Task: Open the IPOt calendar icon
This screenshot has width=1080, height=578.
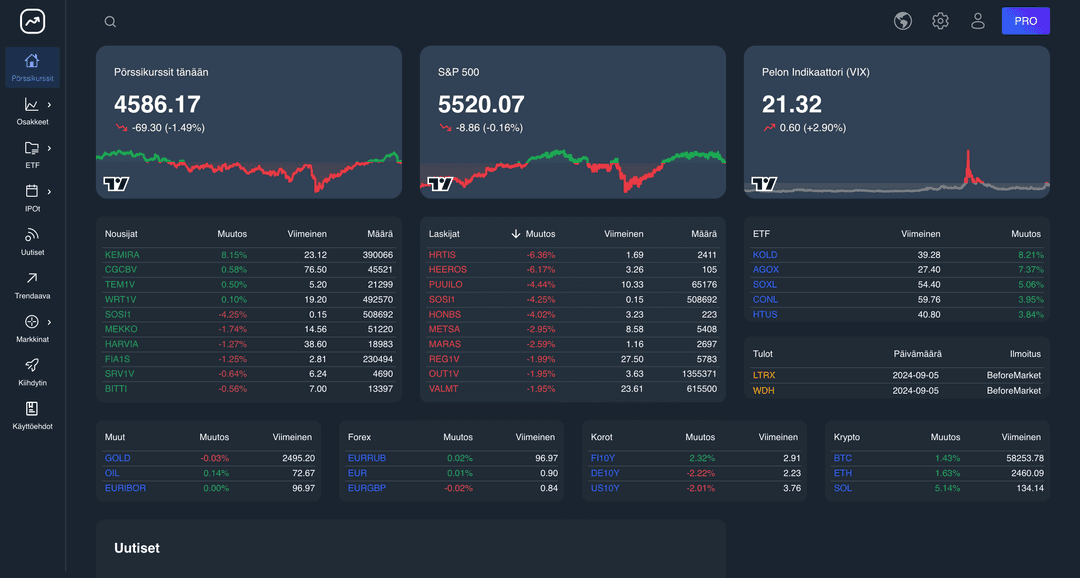Action: click(x=32, y=192)
